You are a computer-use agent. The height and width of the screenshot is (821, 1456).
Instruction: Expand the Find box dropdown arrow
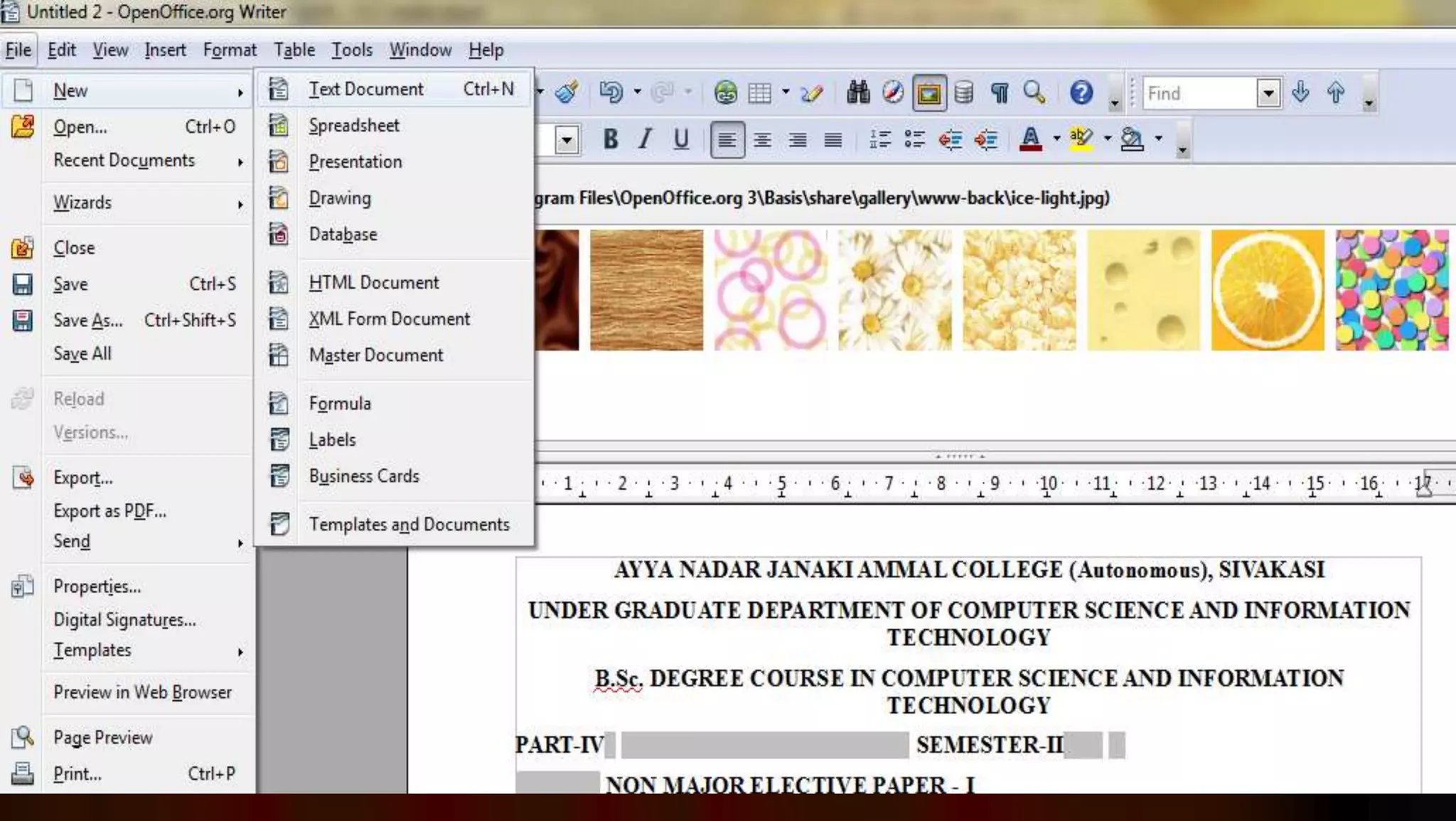1268,93
